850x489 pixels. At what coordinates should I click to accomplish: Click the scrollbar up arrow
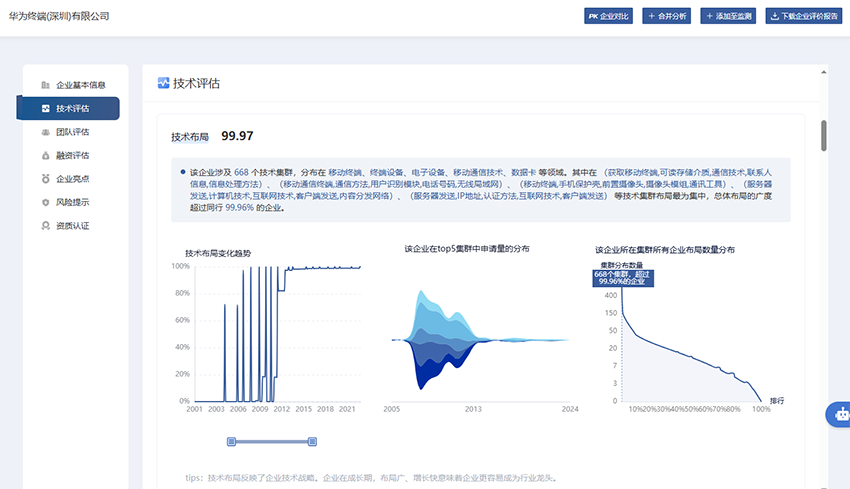click(x=823, y=72)
